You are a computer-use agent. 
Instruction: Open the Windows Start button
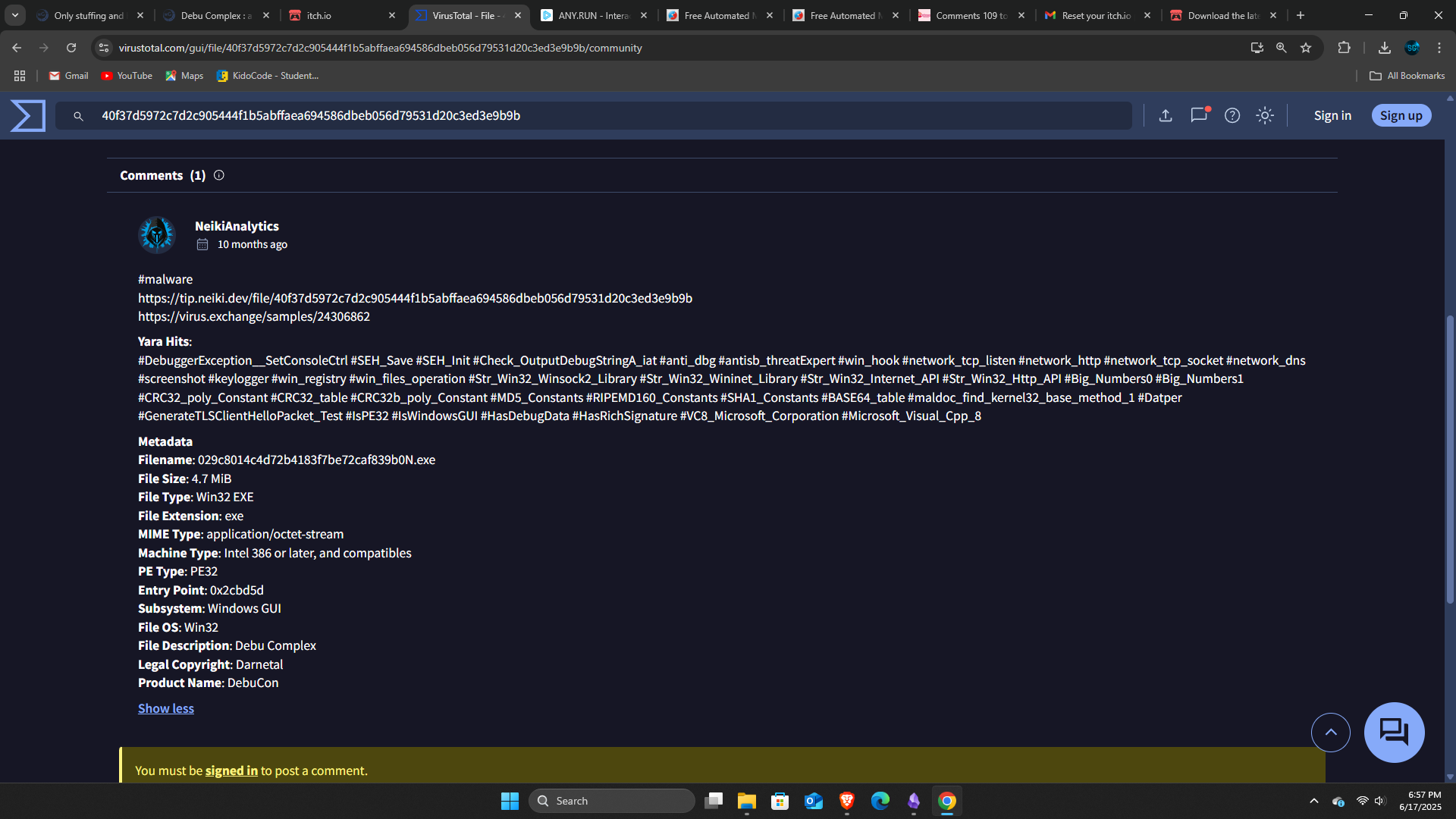pyautogui.click(x=510, y=801)
